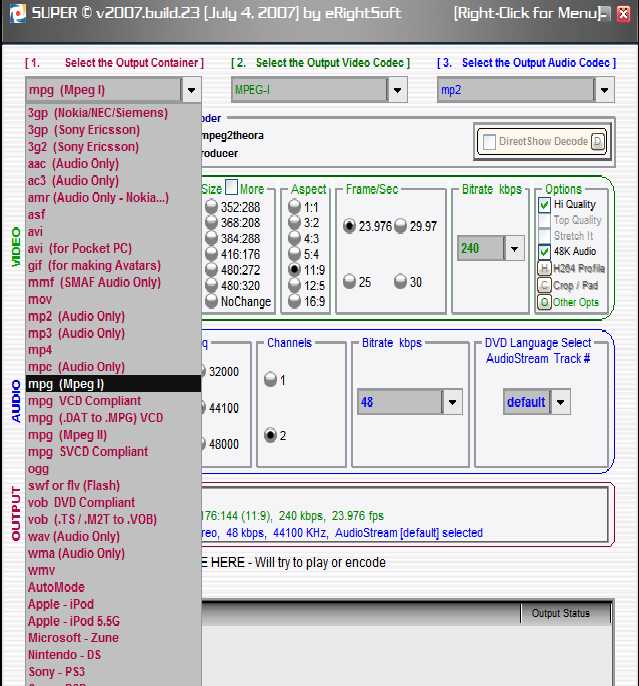
Task: Choose vob DVD Compliant container
Action: (113, 503)
